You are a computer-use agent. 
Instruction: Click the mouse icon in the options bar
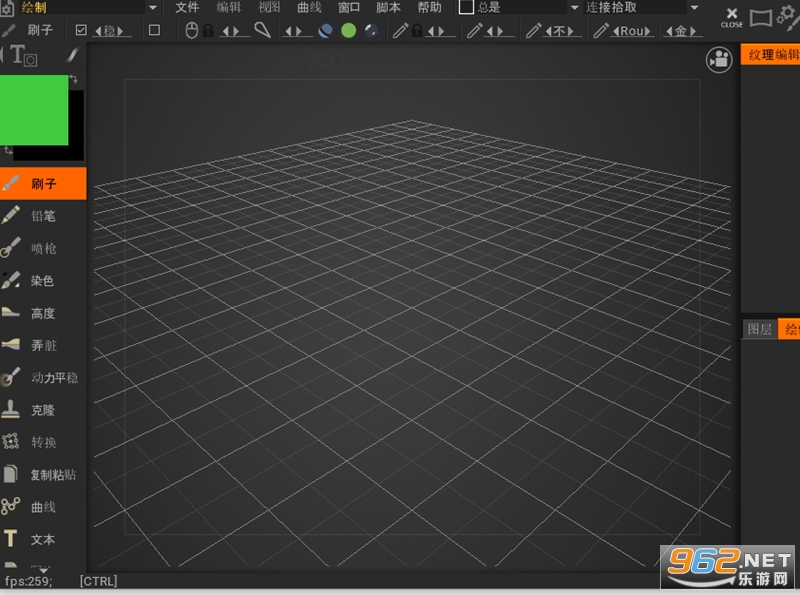click(191, 31)
